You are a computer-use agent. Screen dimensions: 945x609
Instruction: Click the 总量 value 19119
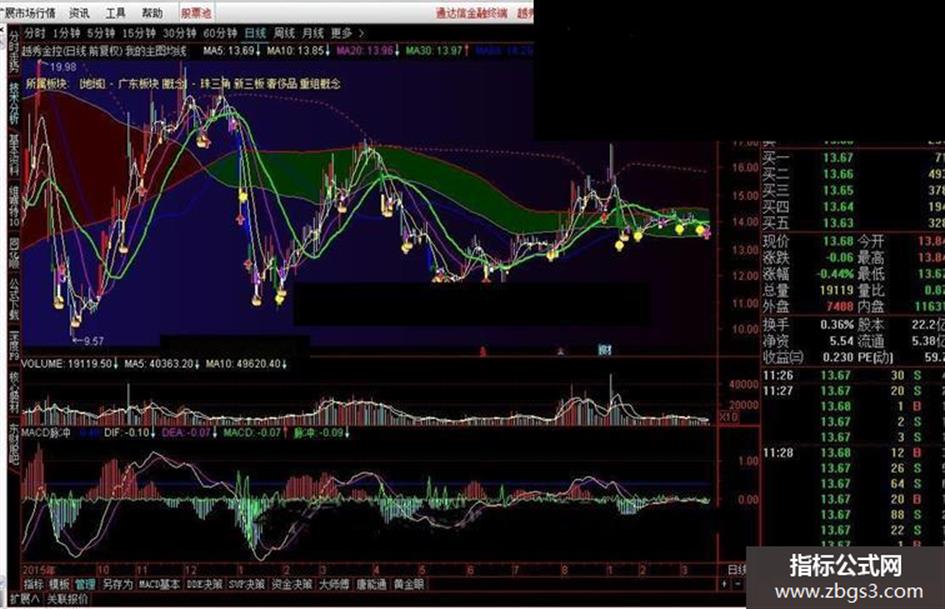click(837, 290)
